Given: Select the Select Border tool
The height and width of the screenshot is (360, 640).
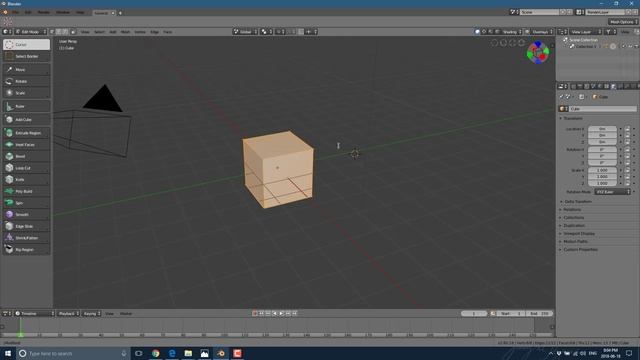Looking at the screenshot, I should tap(27, 56).
